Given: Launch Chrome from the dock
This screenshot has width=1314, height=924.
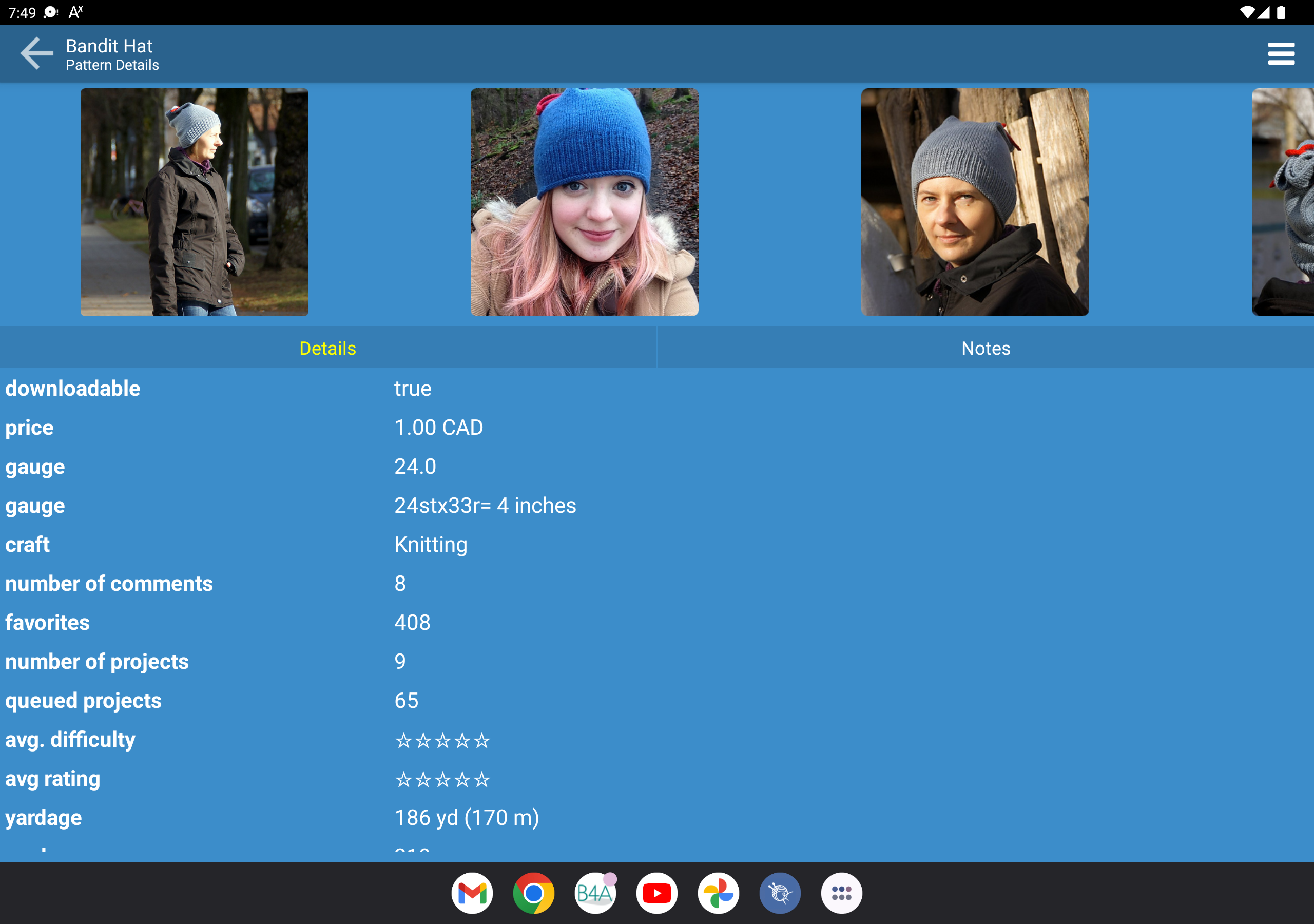Looking at the screenshot, I should 533,893.
